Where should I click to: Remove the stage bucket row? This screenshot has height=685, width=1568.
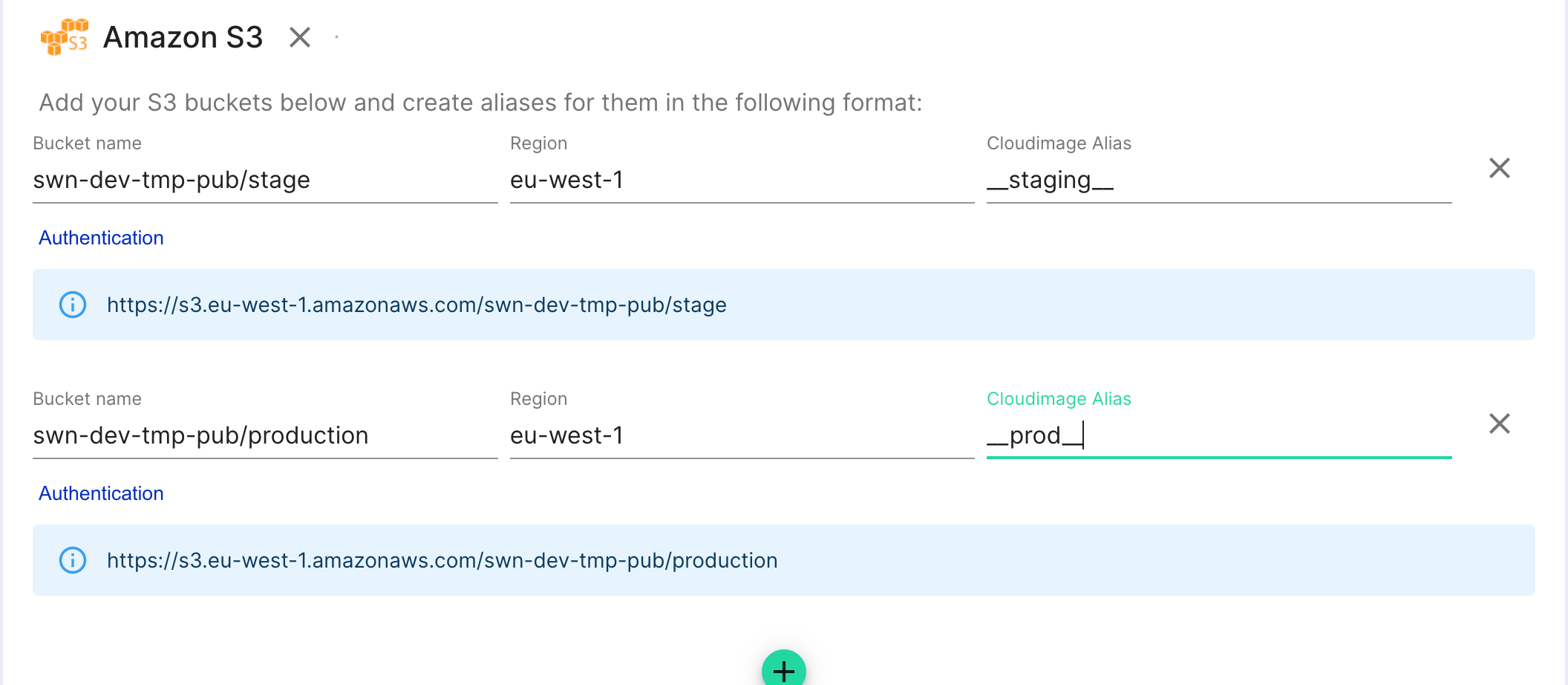pos(1499,168)
